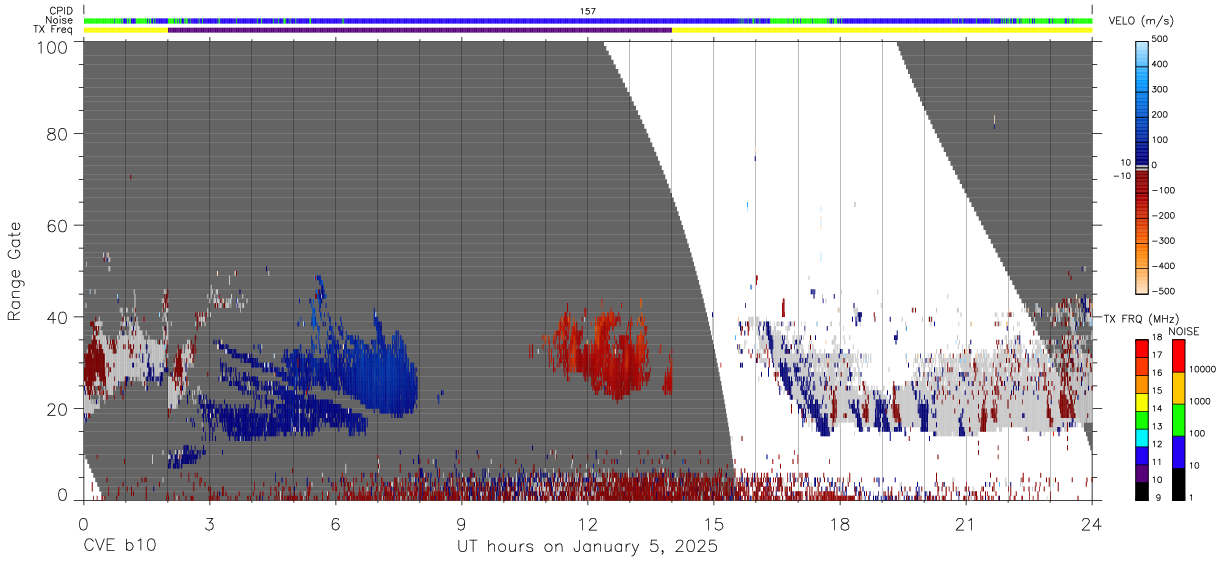Click the 80 tick label on the Range Gate axis
Viewport: 1228px width, 567px height.
coord(57,133)
